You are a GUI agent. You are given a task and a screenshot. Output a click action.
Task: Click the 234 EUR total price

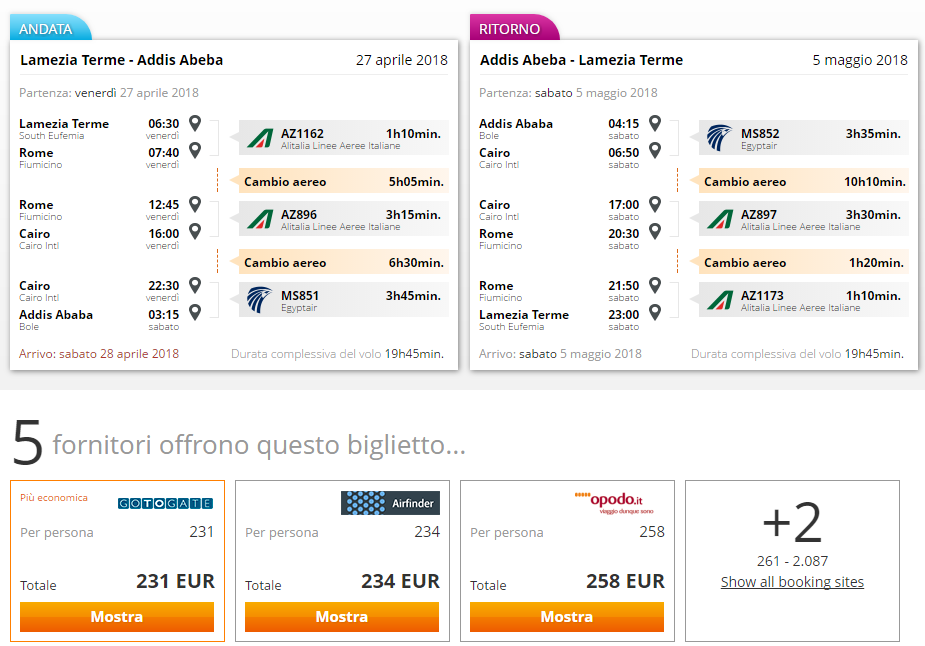point(401,581)
